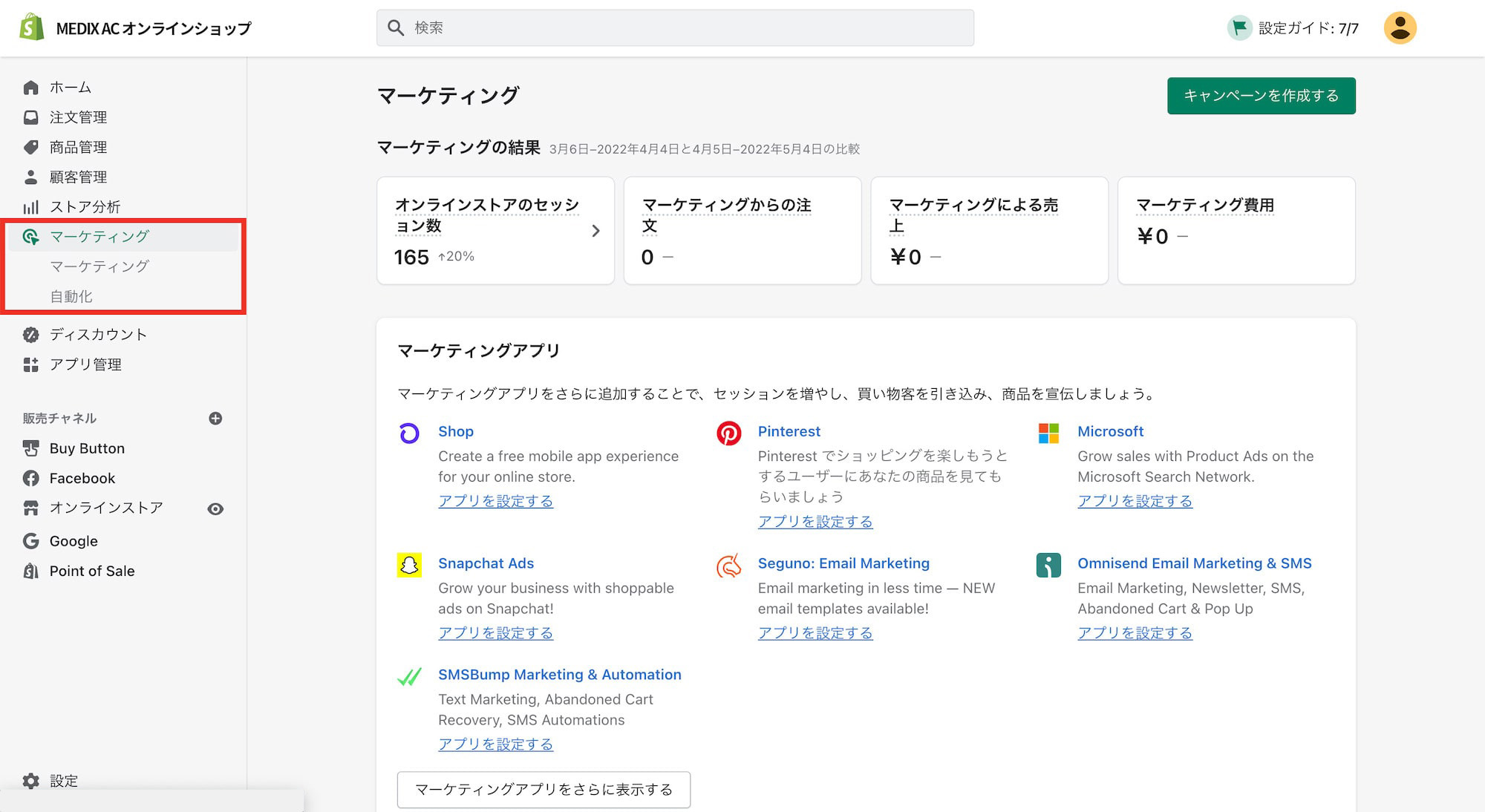Open the 設定ガイド: 7/7 label
The image size is (1485, 812).
pyautogui.click(x=1308, y=28)
